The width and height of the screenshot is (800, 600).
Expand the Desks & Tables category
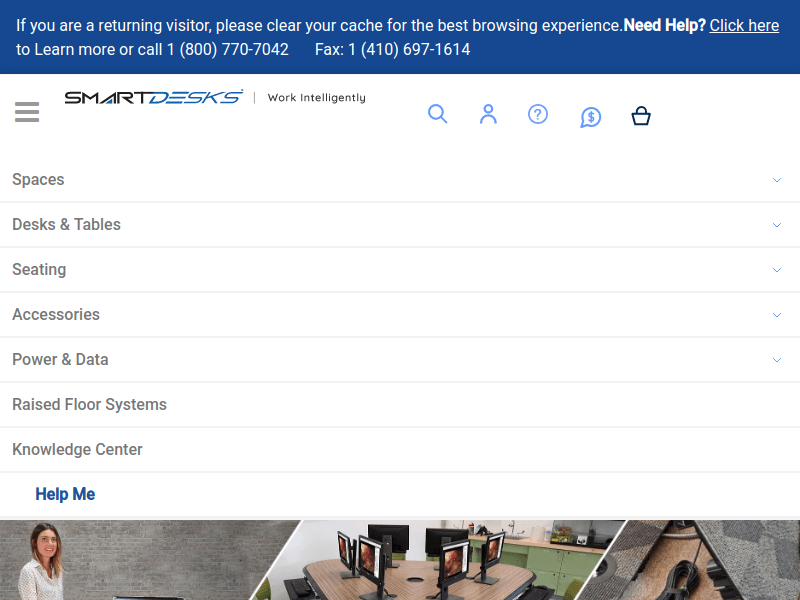point(66,224)
